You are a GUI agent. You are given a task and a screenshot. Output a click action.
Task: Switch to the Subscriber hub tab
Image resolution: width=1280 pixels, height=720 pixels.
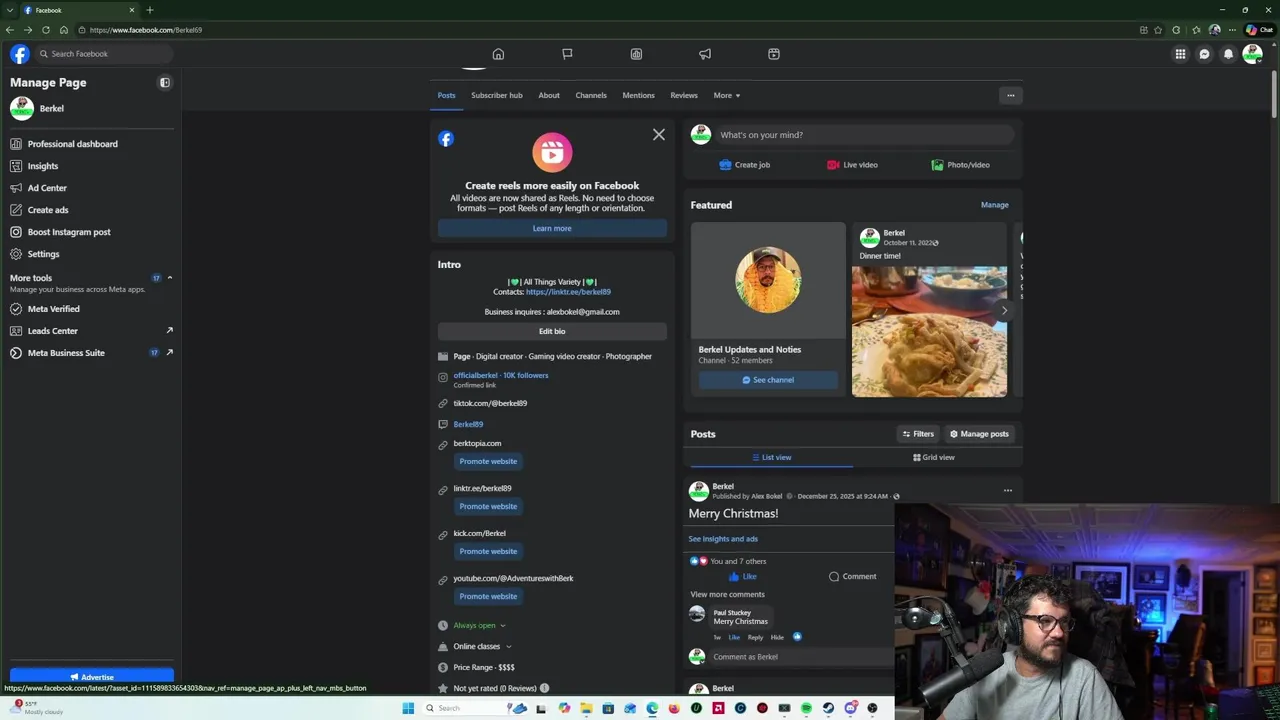497,95
